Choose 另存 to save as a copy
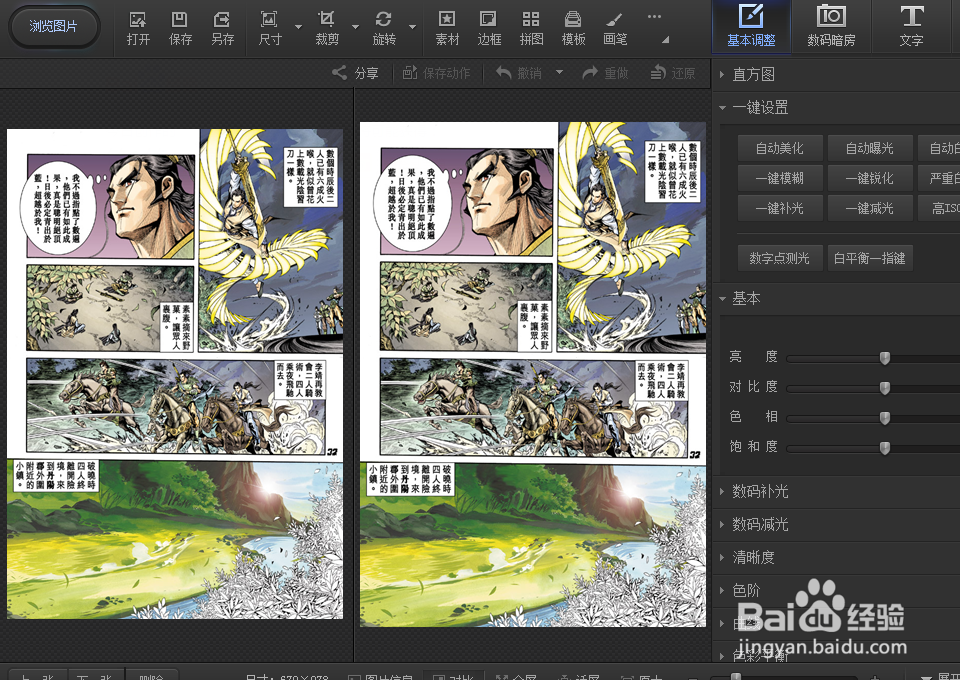 (222, 28)
